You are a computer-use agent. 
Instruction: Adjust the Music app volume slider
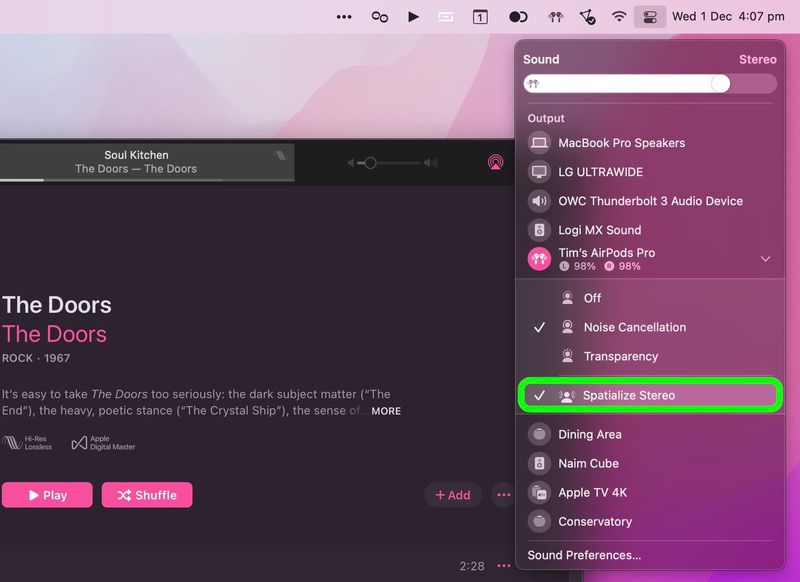389,163
